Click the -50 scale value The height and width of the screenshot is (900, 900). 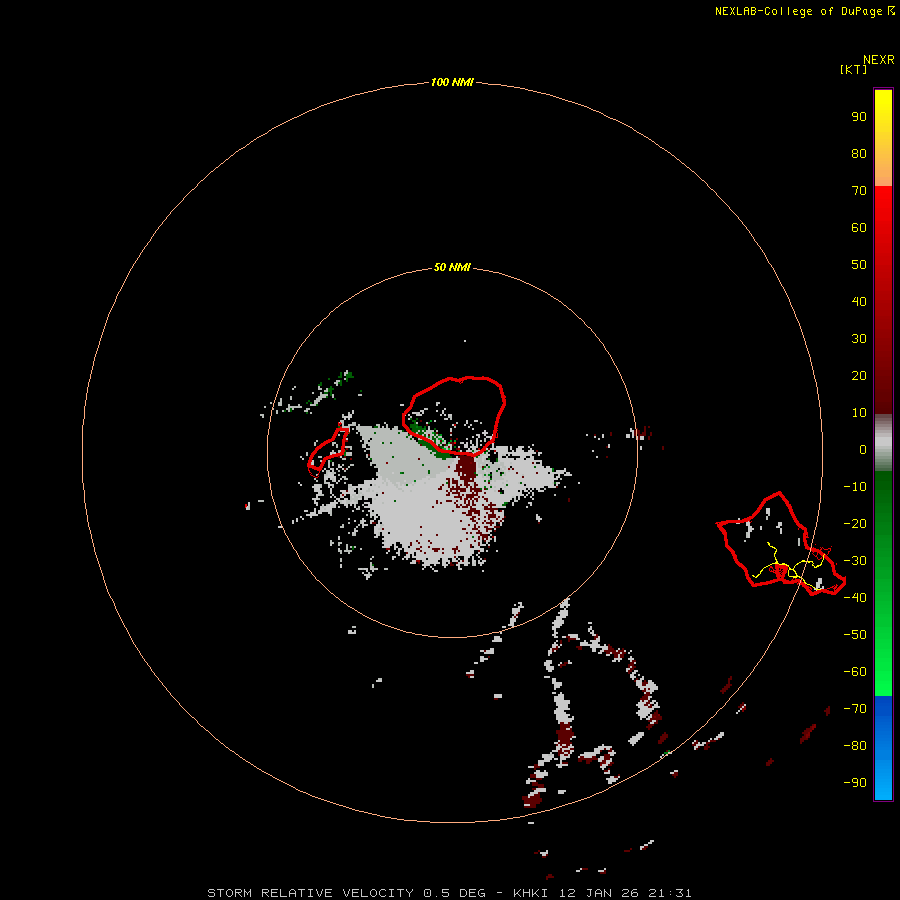pyautogui.click(x=855, y=634)
